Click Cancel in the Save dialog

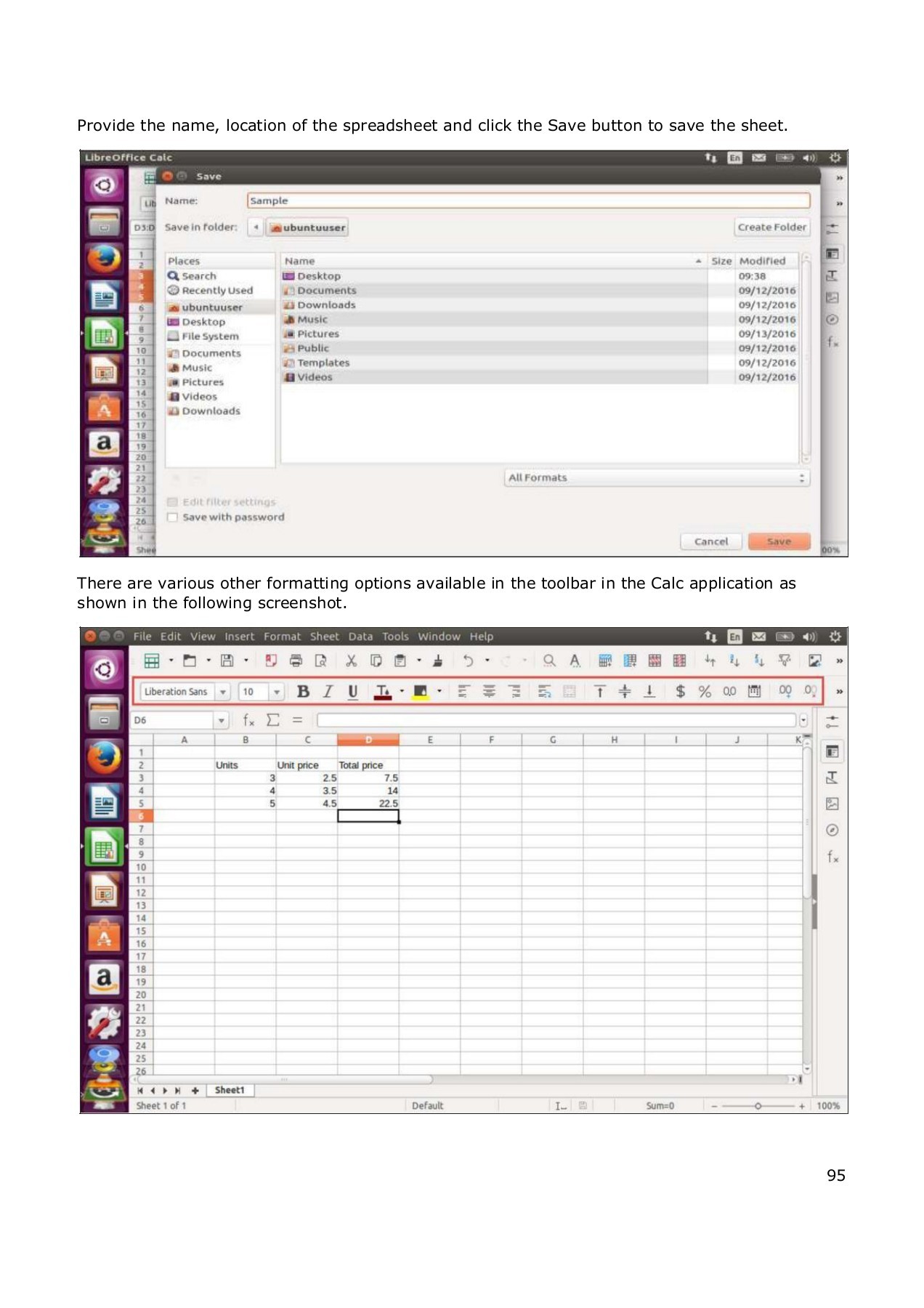pyautogui.click(x=710, y=542)
